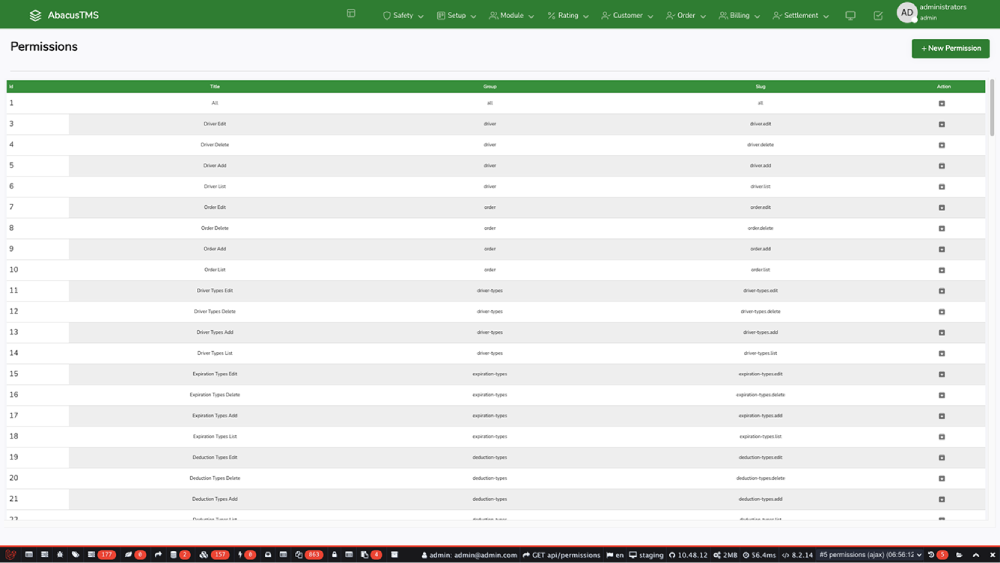Open the monitor icon in top navbar
The height and width of the screenshot is (563, 1000).
(x=850, y=16)
